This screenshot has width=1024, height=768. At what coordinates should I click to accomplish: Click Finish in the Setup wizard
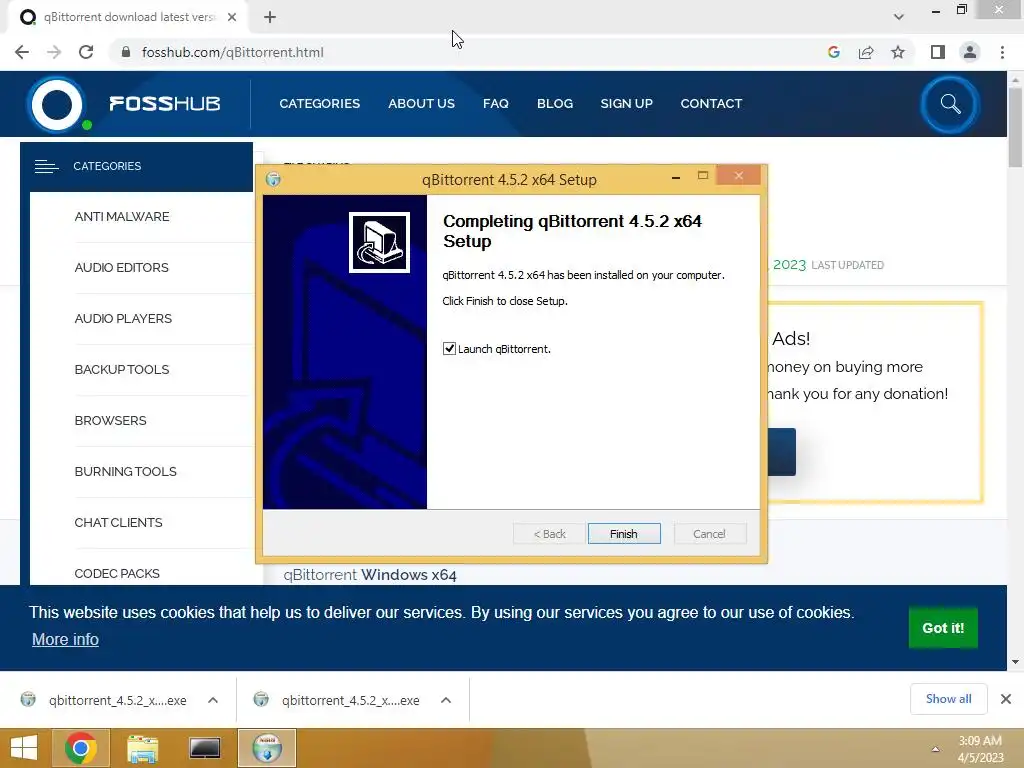[624, 534]
